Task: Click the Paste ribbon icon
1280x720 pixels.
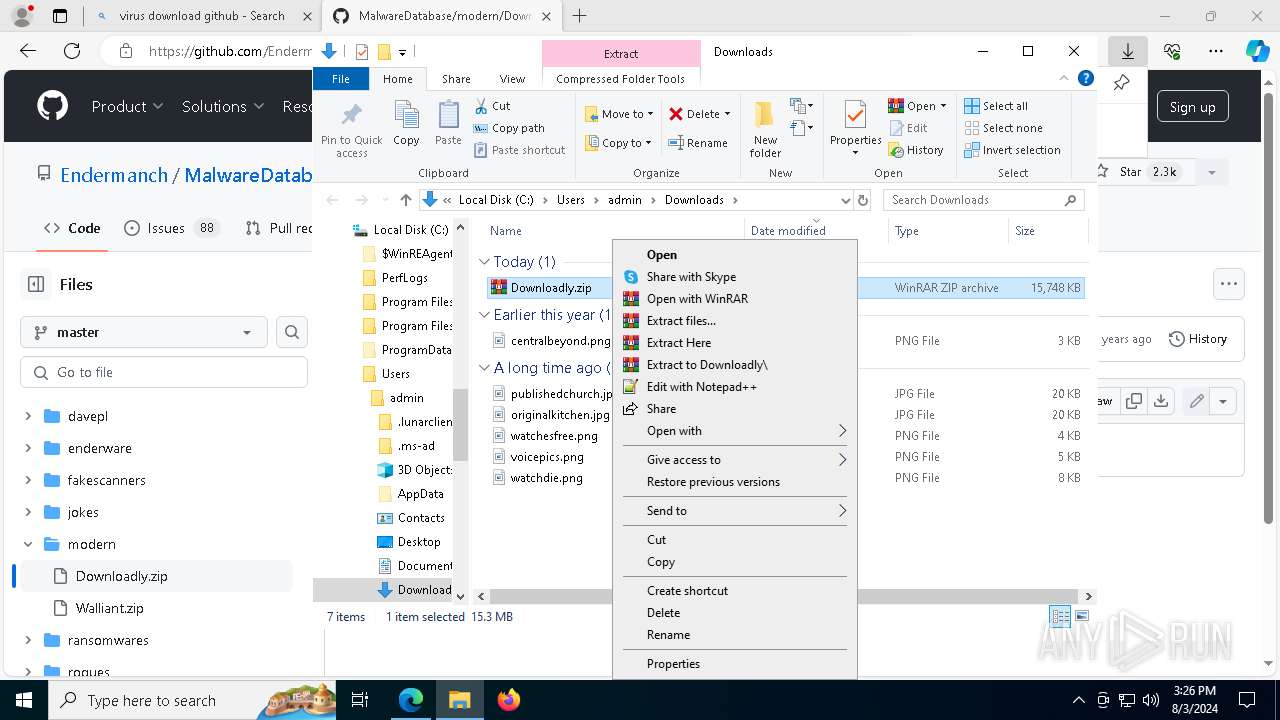Action: (x=448, y=123)
